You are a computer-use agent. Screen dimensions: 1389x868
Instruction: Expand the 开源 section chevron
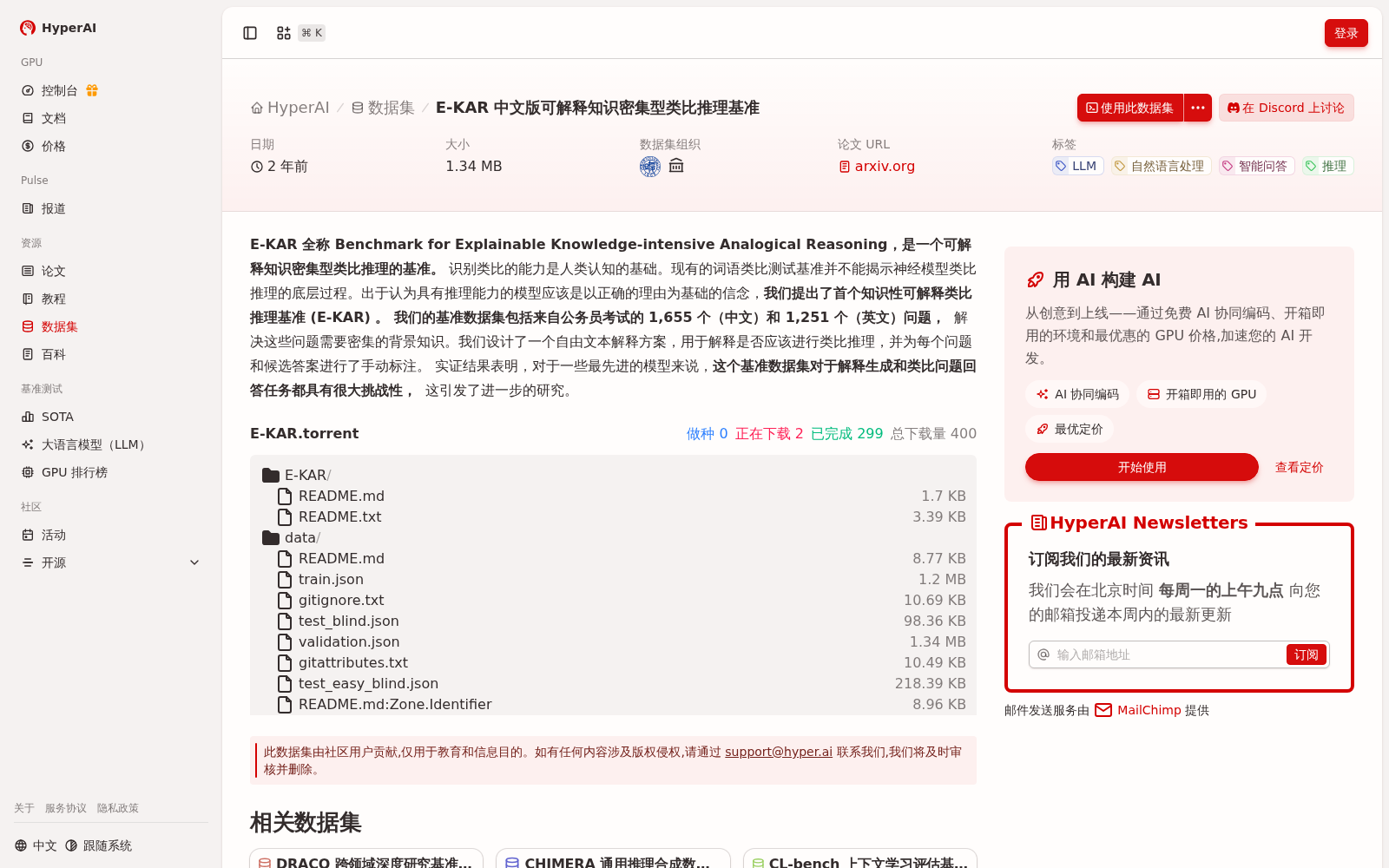(194, 562)
